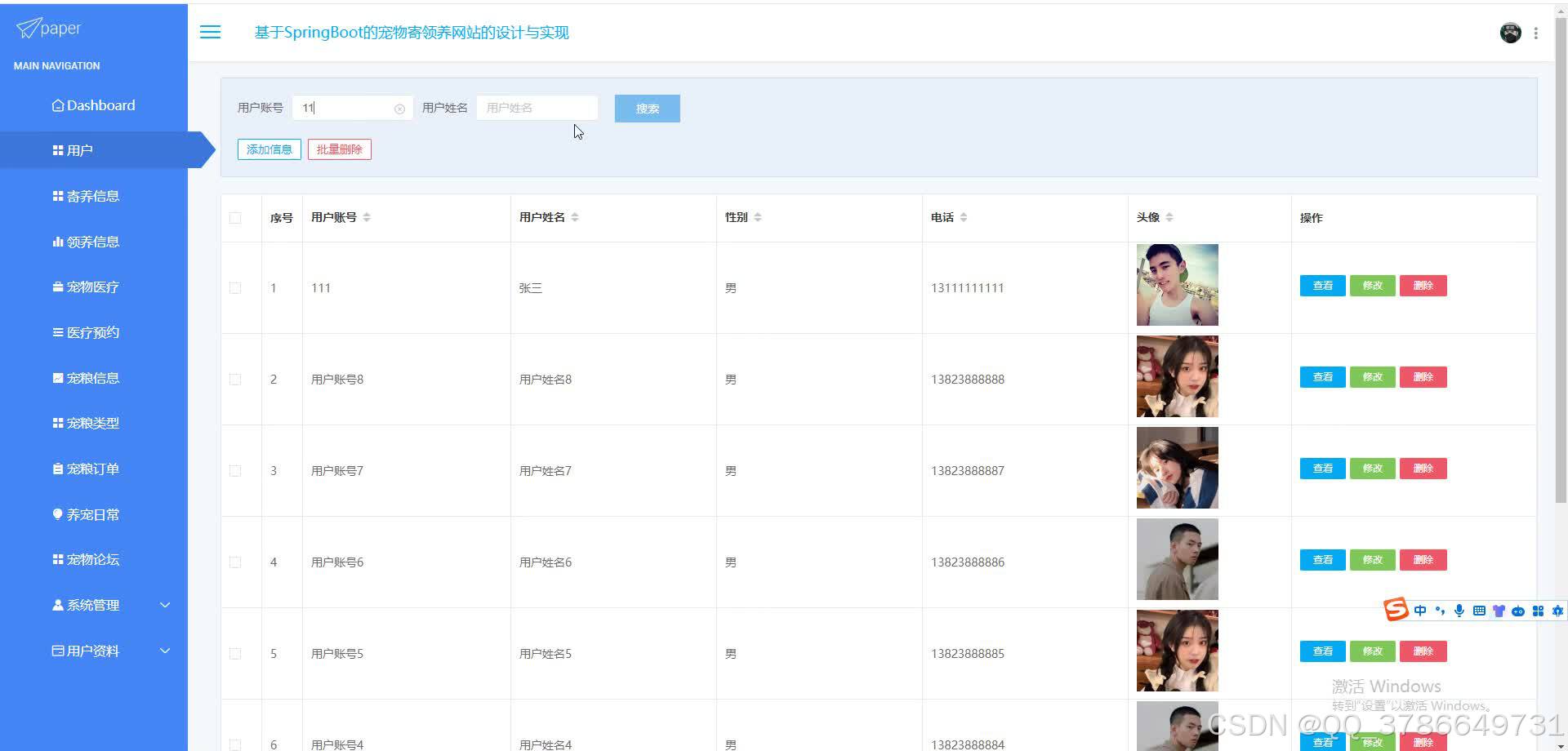This screenshot has width=1568, height=751.
Task: Click phone number 13111111111
Action: point(967,288)
